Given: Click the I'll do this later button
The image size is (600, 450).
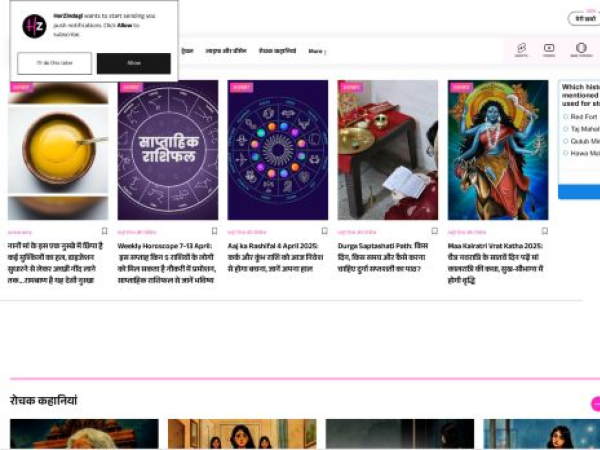Looking at the screenshot, I should click(x=54, y=63).
